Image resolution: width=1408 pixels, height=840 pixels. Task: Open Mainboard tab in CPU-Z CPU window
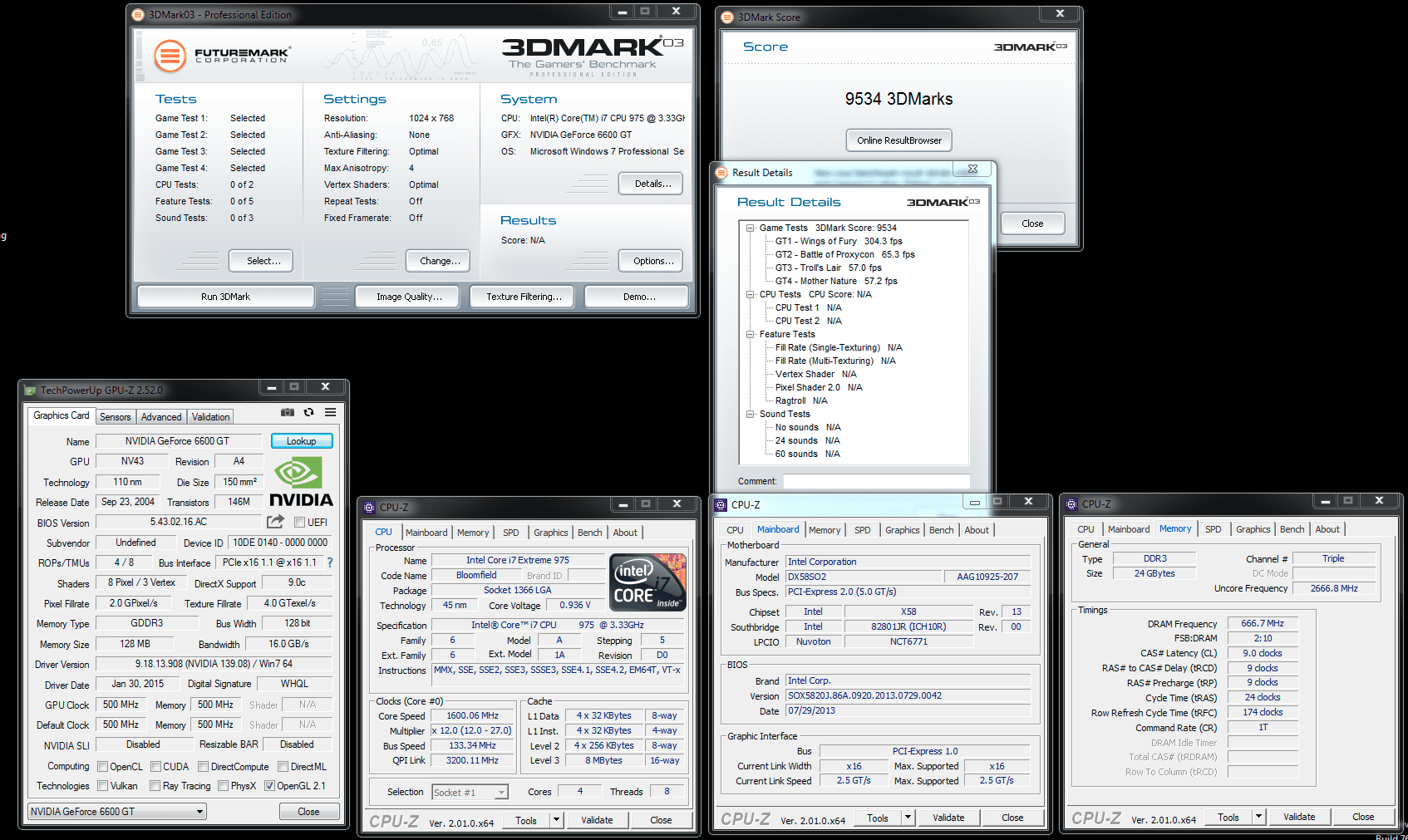(x=426, y=533)
